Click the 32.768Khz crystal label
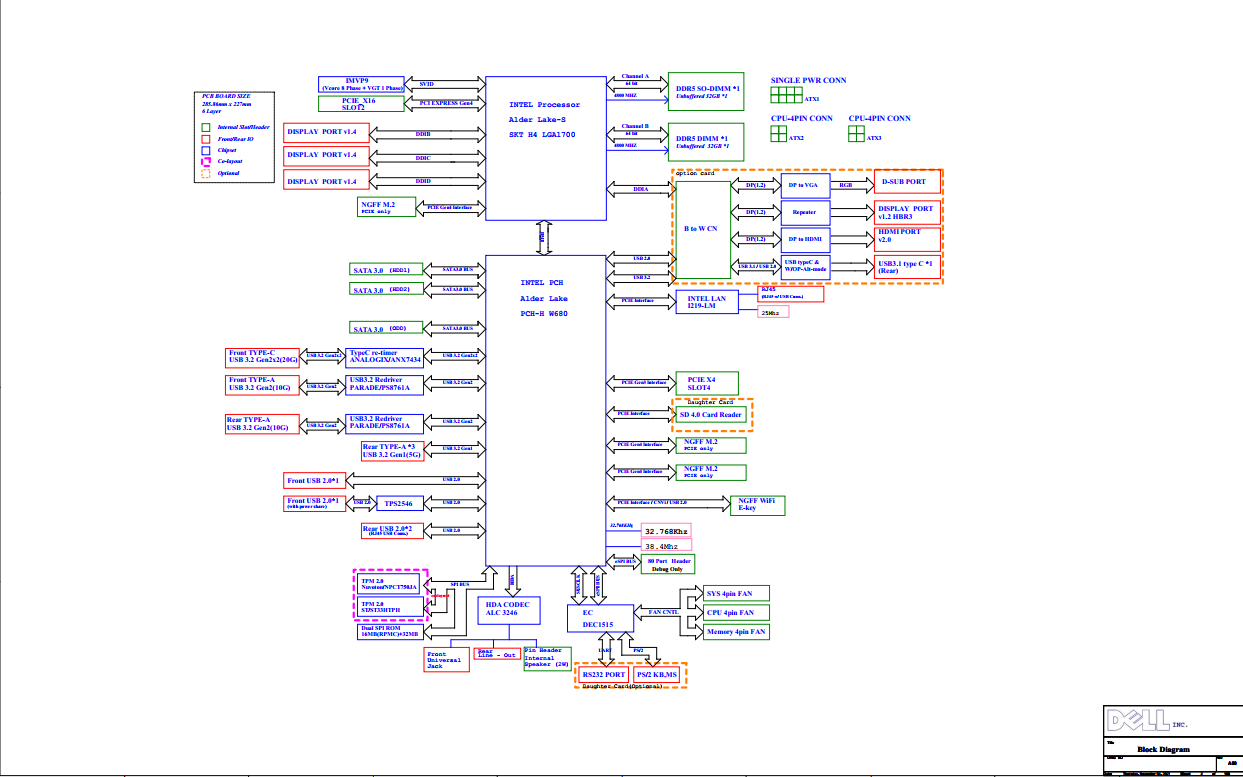 point(665,531)
